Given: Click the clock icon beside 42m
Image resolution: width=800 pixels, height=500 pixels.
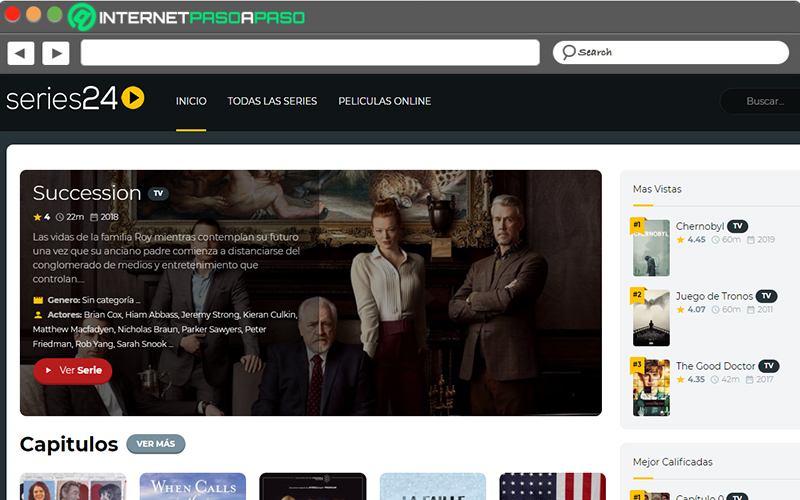Looking at the screenshot, I should click(715, 380).
